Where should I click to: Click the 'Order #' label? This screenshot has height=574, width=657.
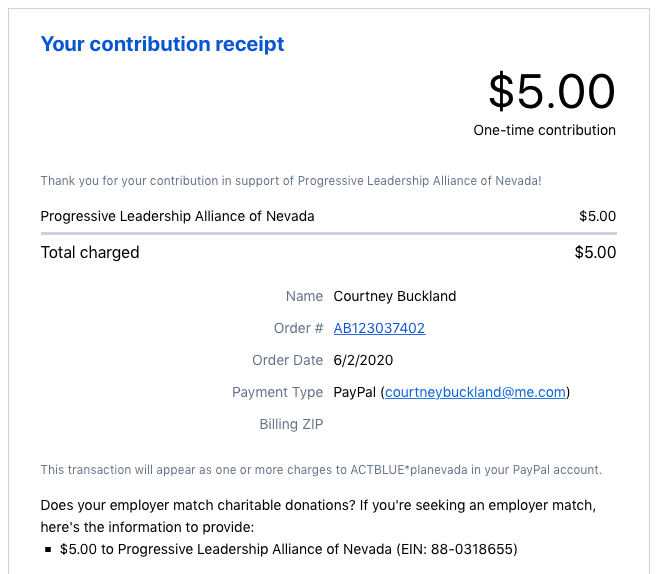[298, 328]
